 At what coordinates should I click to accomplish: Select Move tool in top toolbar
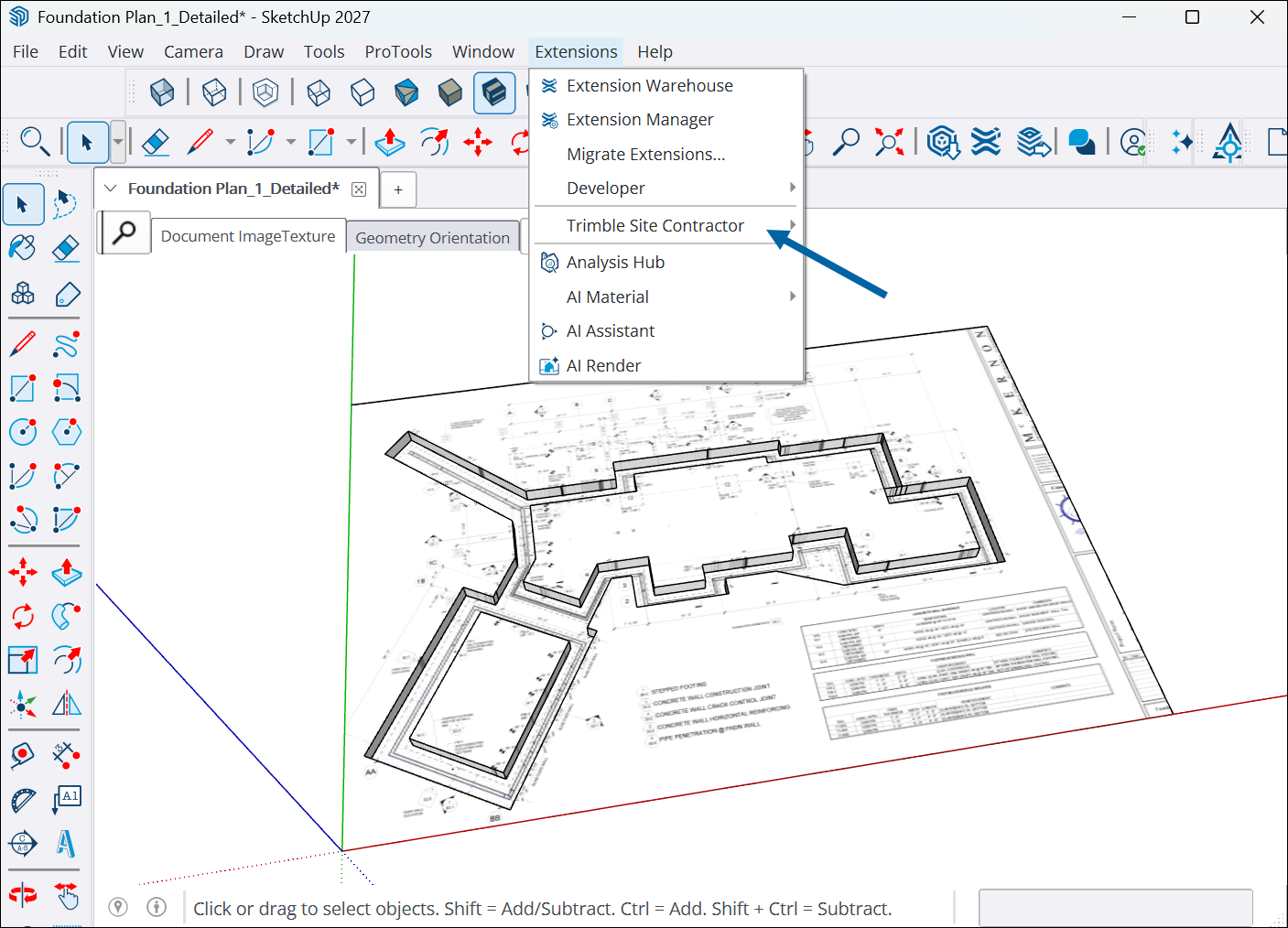pos(478,142)
